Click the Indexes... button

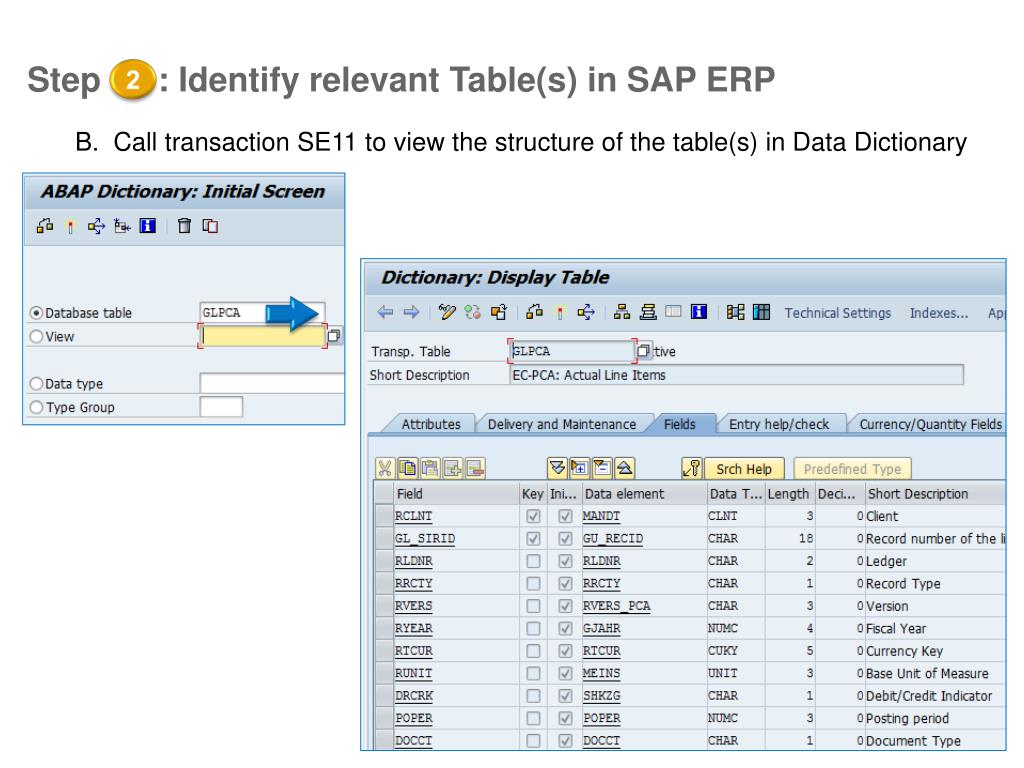(x=939, y=313)
